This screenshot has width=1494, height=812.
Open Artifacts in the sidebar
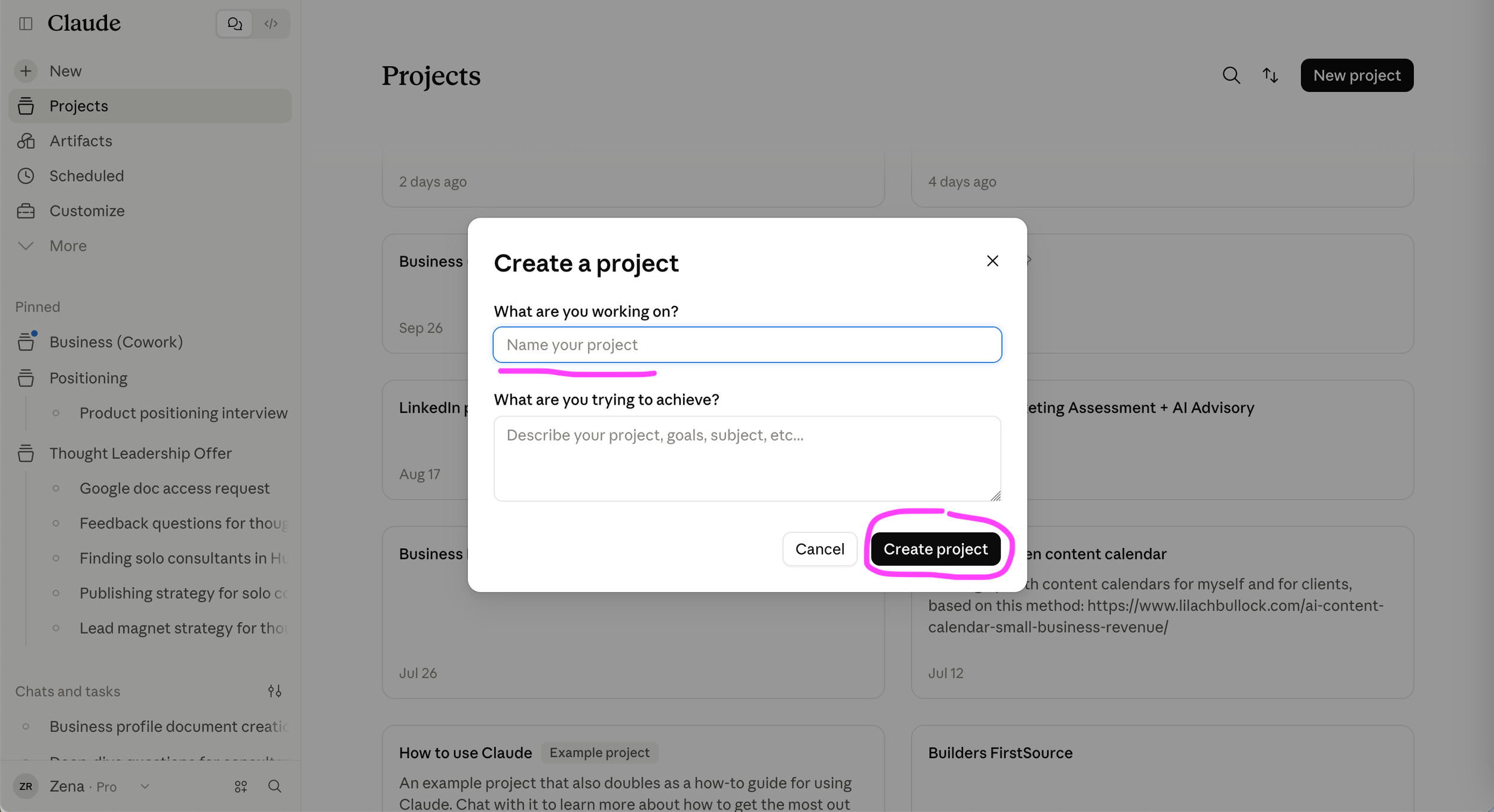tap(150, 141)
